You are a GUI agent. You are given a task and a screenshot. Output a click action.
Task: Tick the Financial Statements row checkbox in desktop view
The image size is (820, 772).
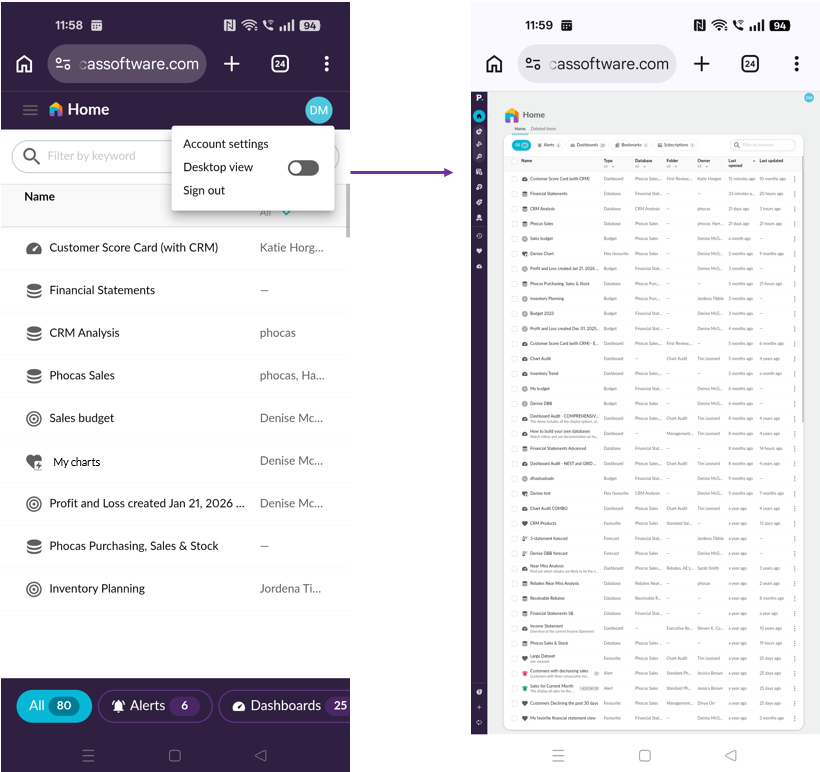click(x=515, y=194)
